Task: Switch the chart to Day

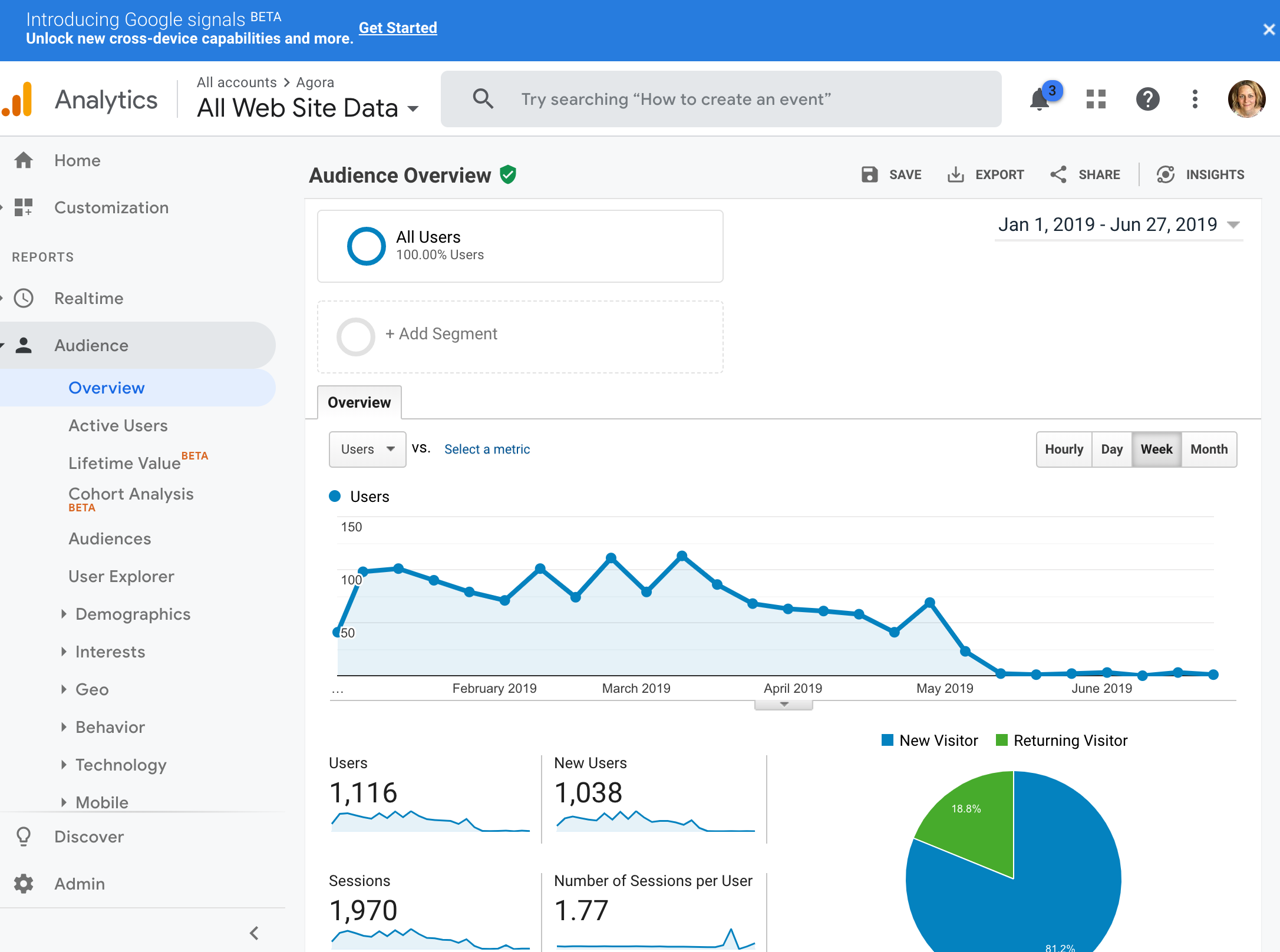Action: 1112,449
